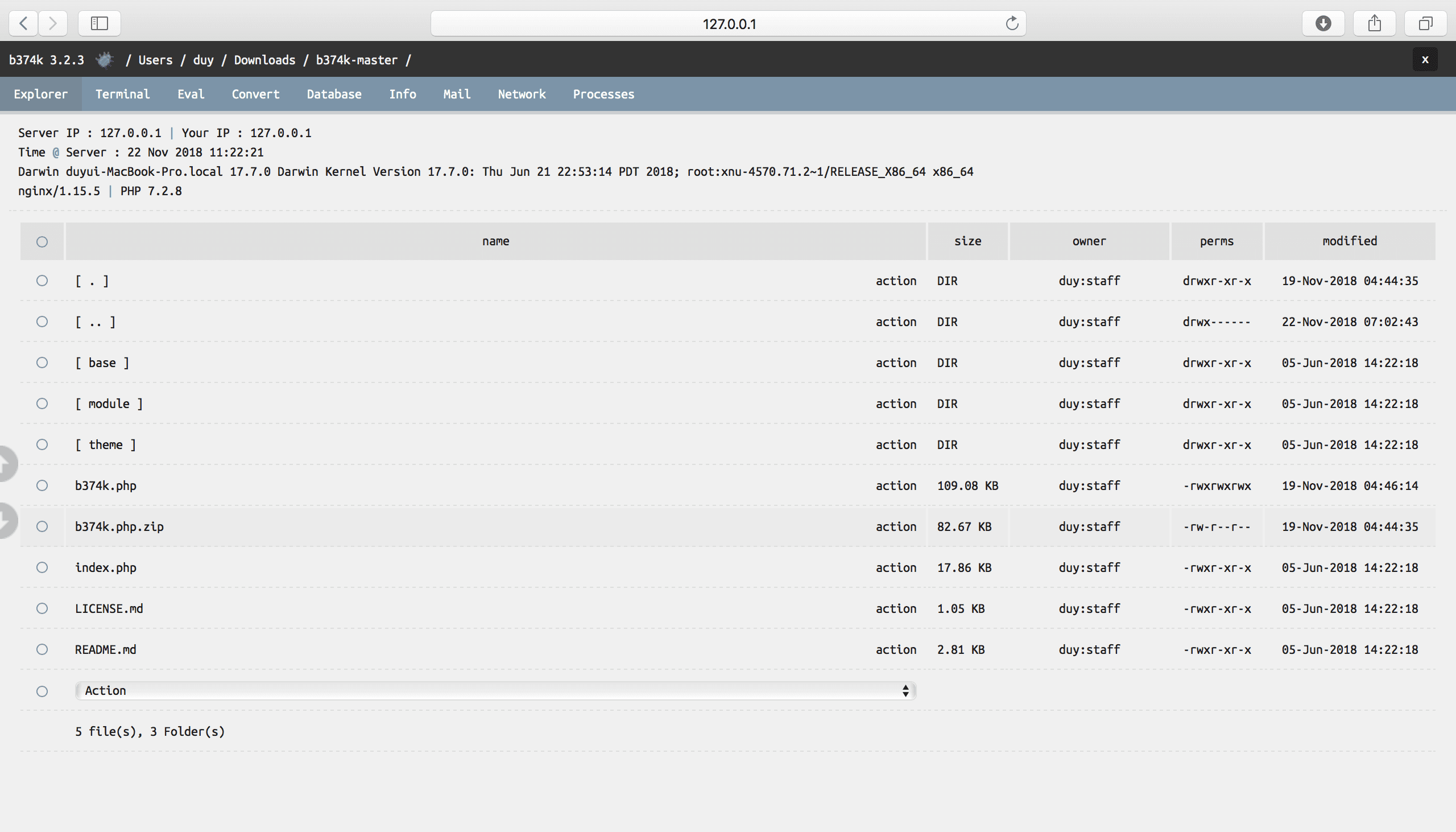This screenshot has width=1456, height=832.
Task: Switch to the Database tab
Action: coord(334,94)
